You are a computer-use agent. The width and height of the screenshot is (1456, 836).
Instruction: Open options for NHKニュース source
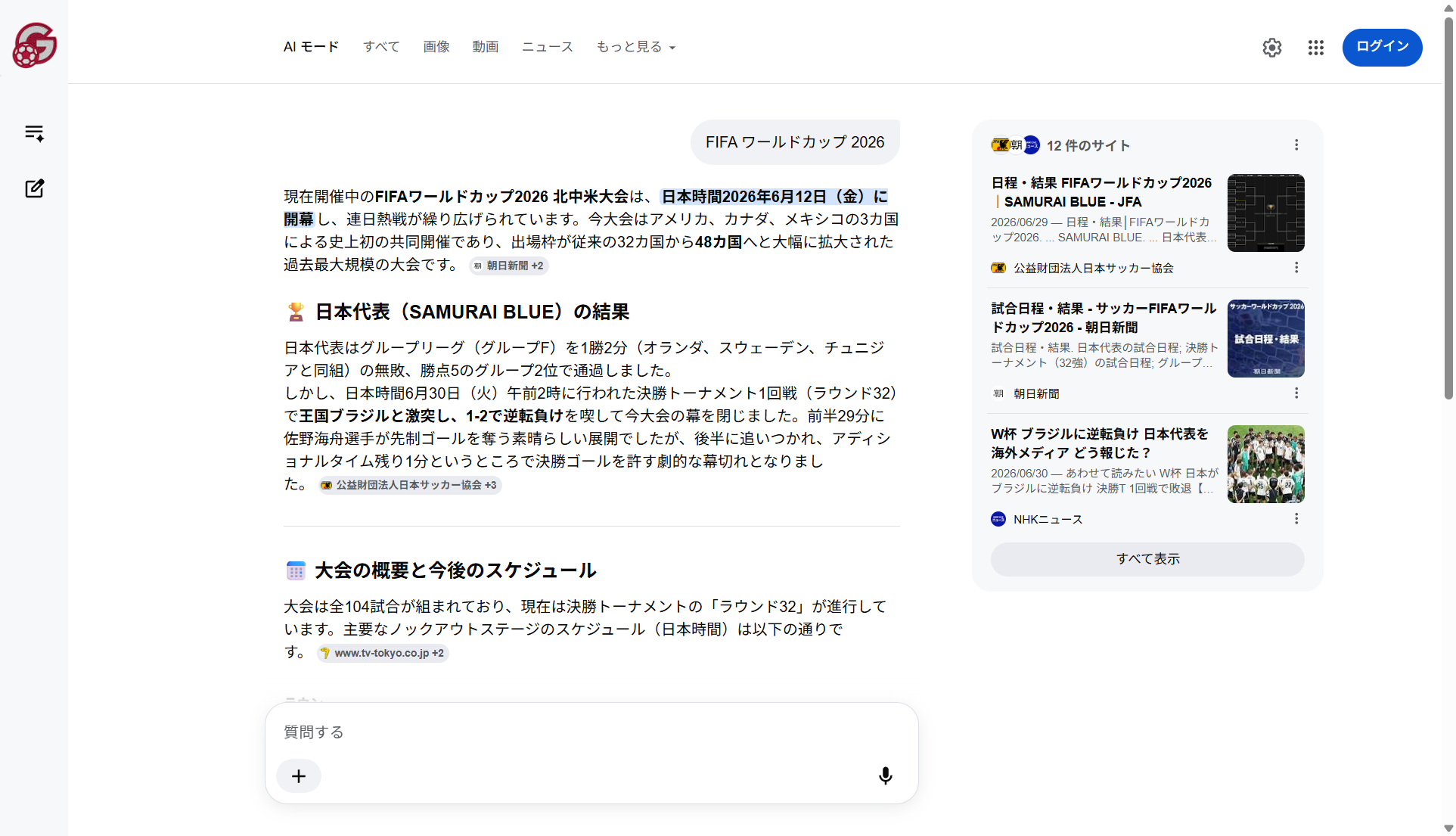1296,518
